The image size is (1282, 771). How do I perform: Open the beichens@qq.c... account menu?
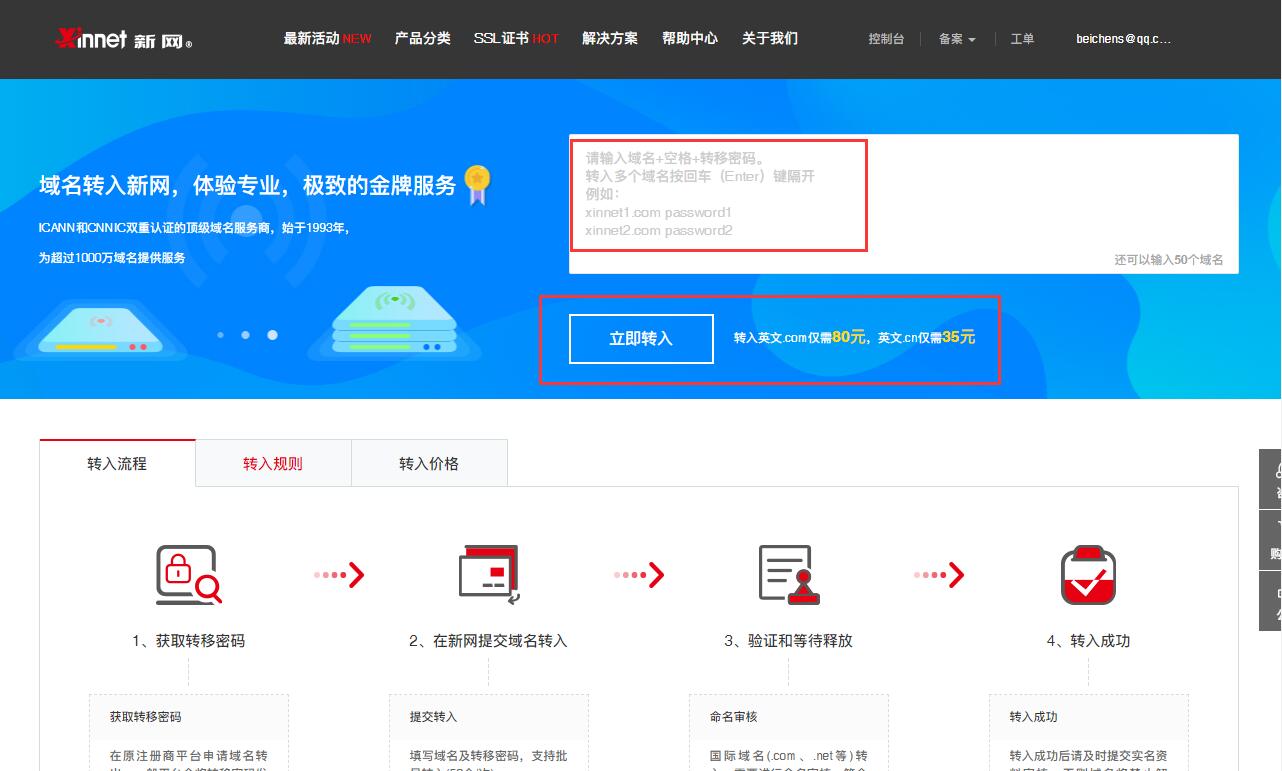click(x=1123, y=39)
